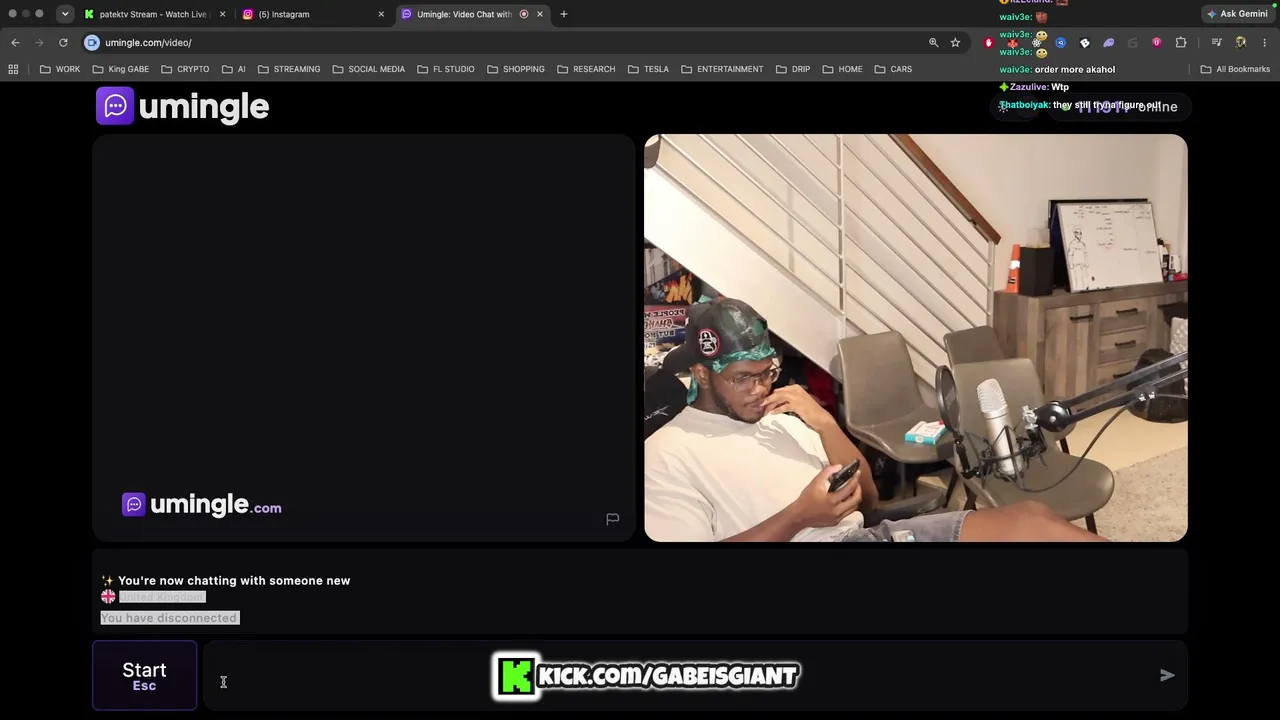Close the patektv Stream tab
This screenshot has width=1280, height=720.
[222, 14]
